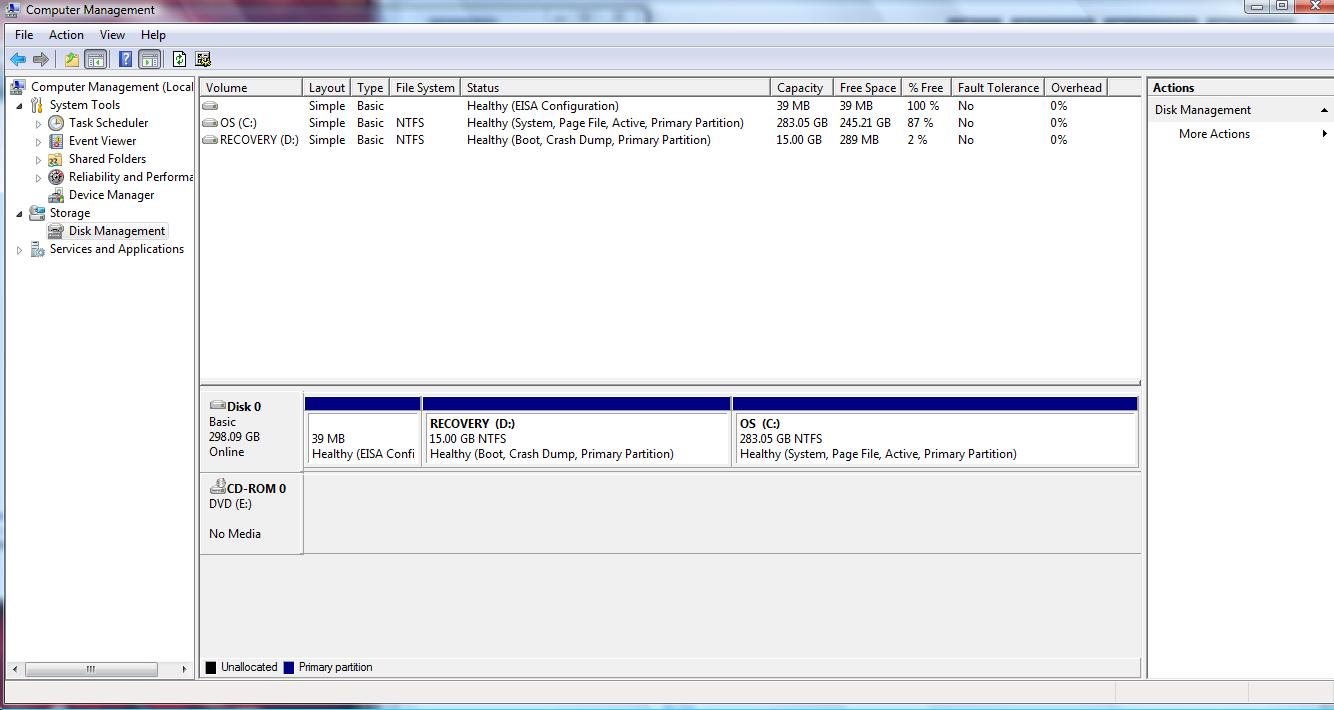Sort by the Status column header
Viewport: 1334px width, 710px height.
coord(615,87)
